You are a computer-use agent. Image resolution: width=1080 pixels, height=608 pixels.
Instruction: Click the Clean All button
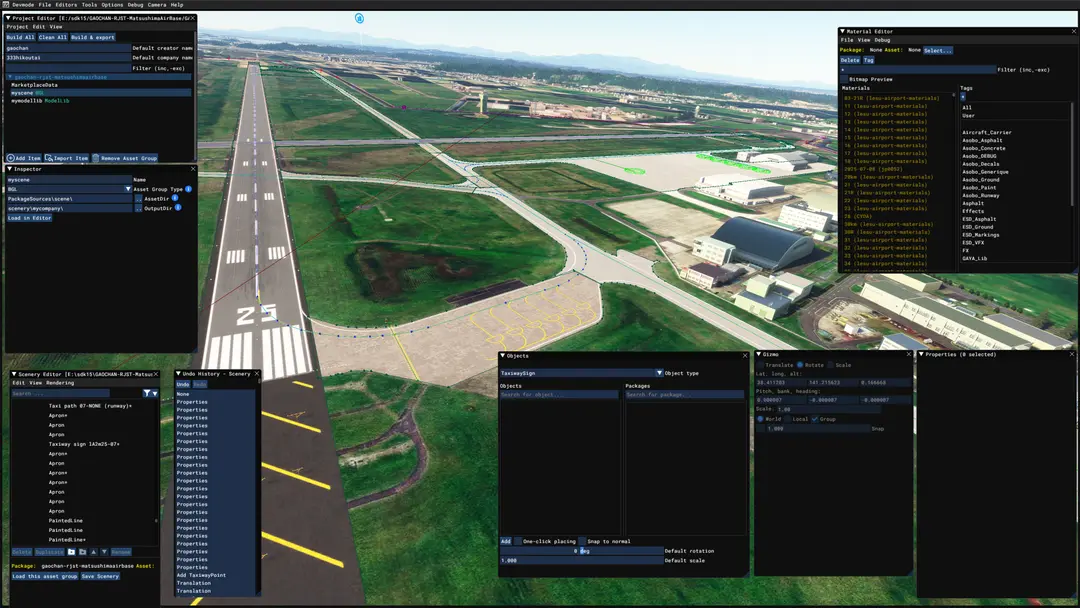point(52,37)
